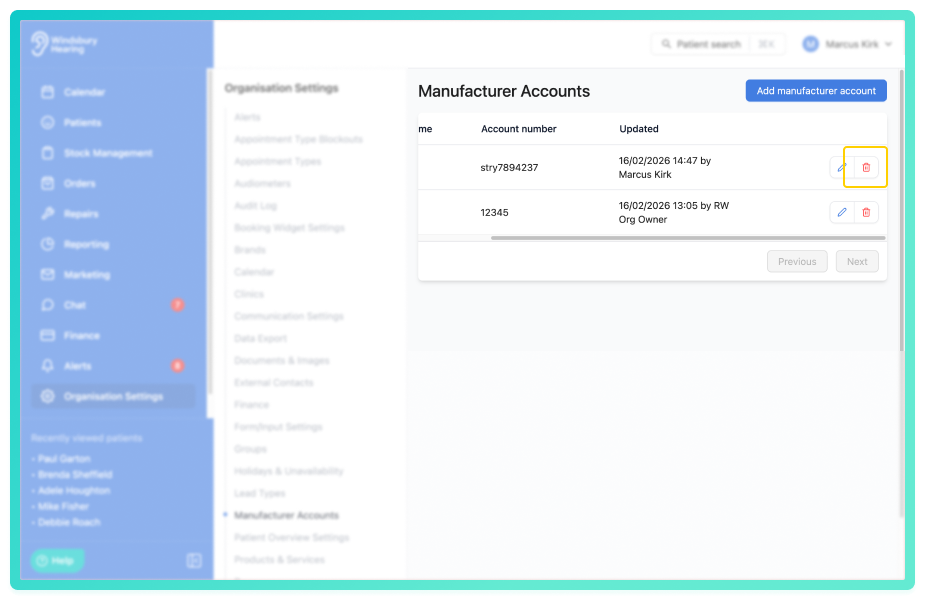This screenshot has width=925, height=600.
Task: Open recently viewed patient Brenda Sheffield
Action: point(75,474)
